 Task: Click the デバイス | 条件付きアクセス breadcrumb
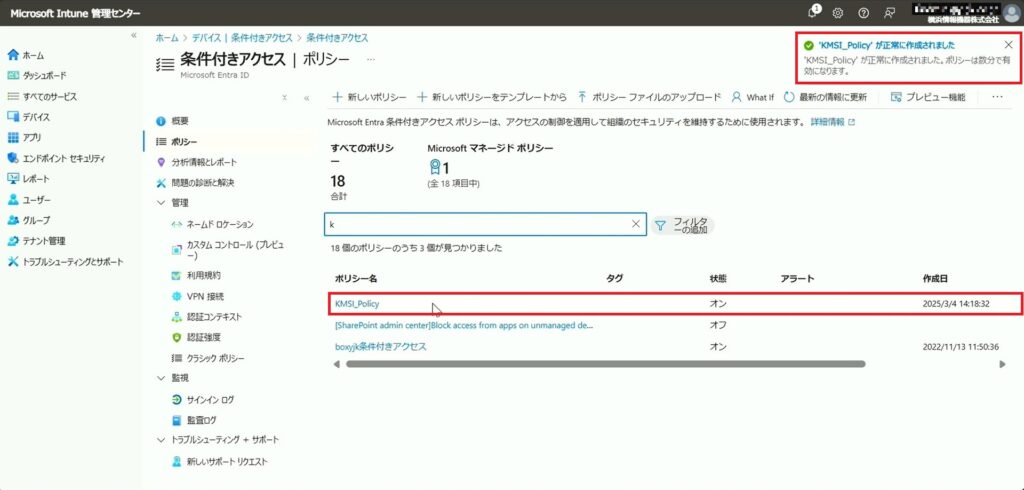242,38
